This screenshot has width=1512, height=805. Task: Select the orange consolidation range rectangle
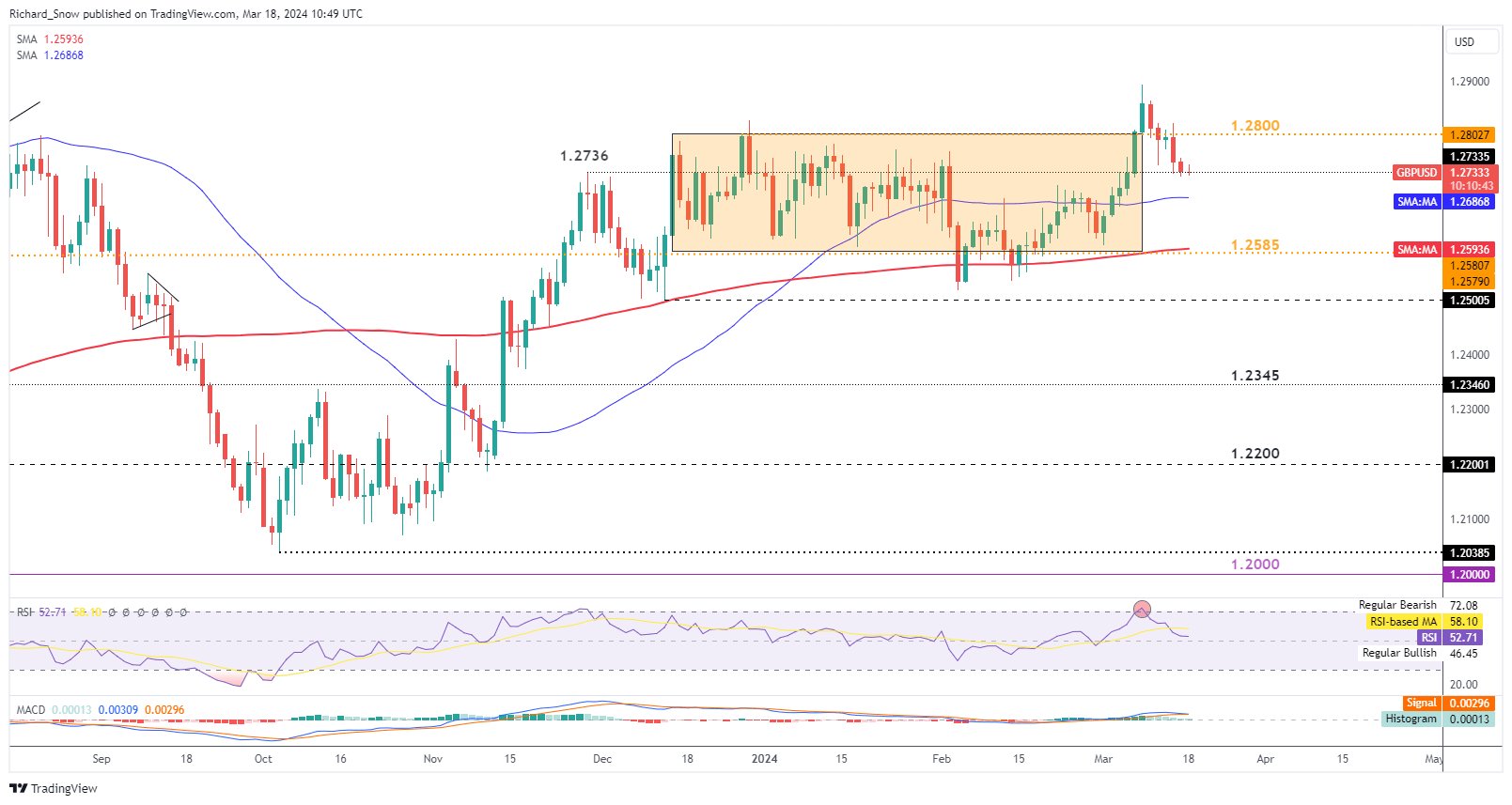click(907, 193)
